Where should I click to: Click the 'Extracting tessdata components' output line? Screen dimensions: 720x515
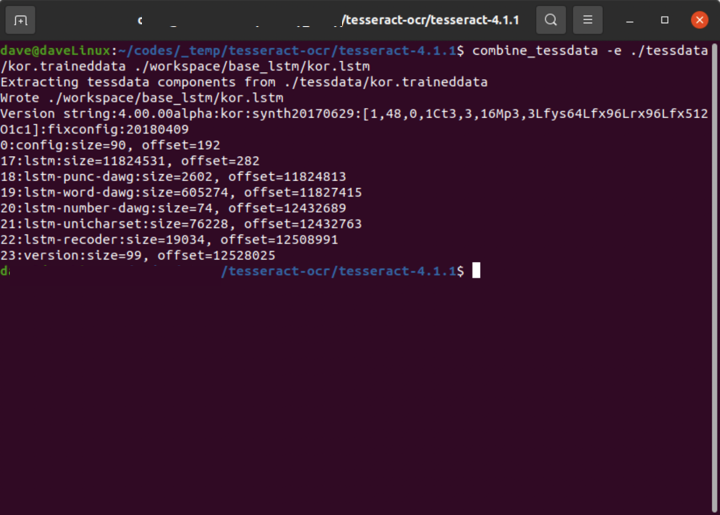[244, 82]
